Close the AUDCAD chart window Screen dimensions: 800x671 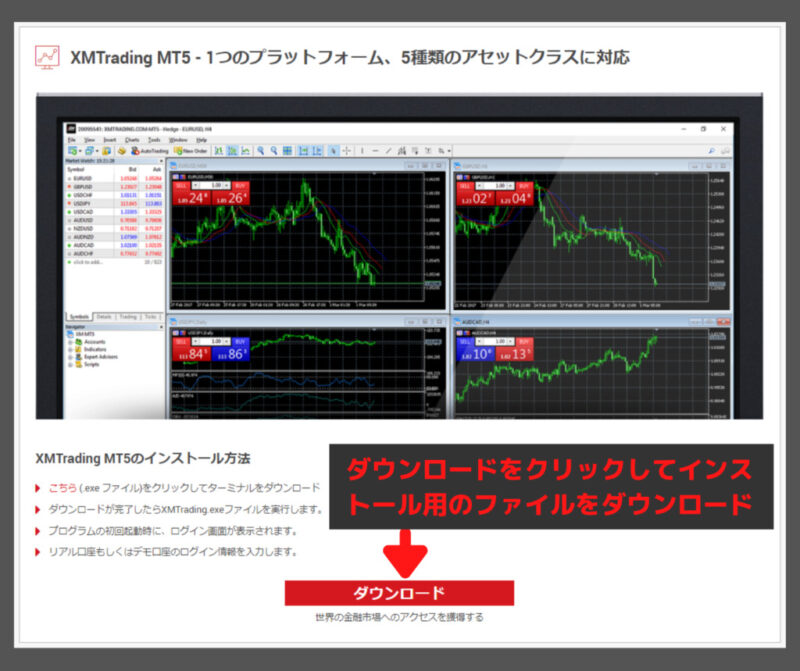pyautogui.click(x=723, y=322)
